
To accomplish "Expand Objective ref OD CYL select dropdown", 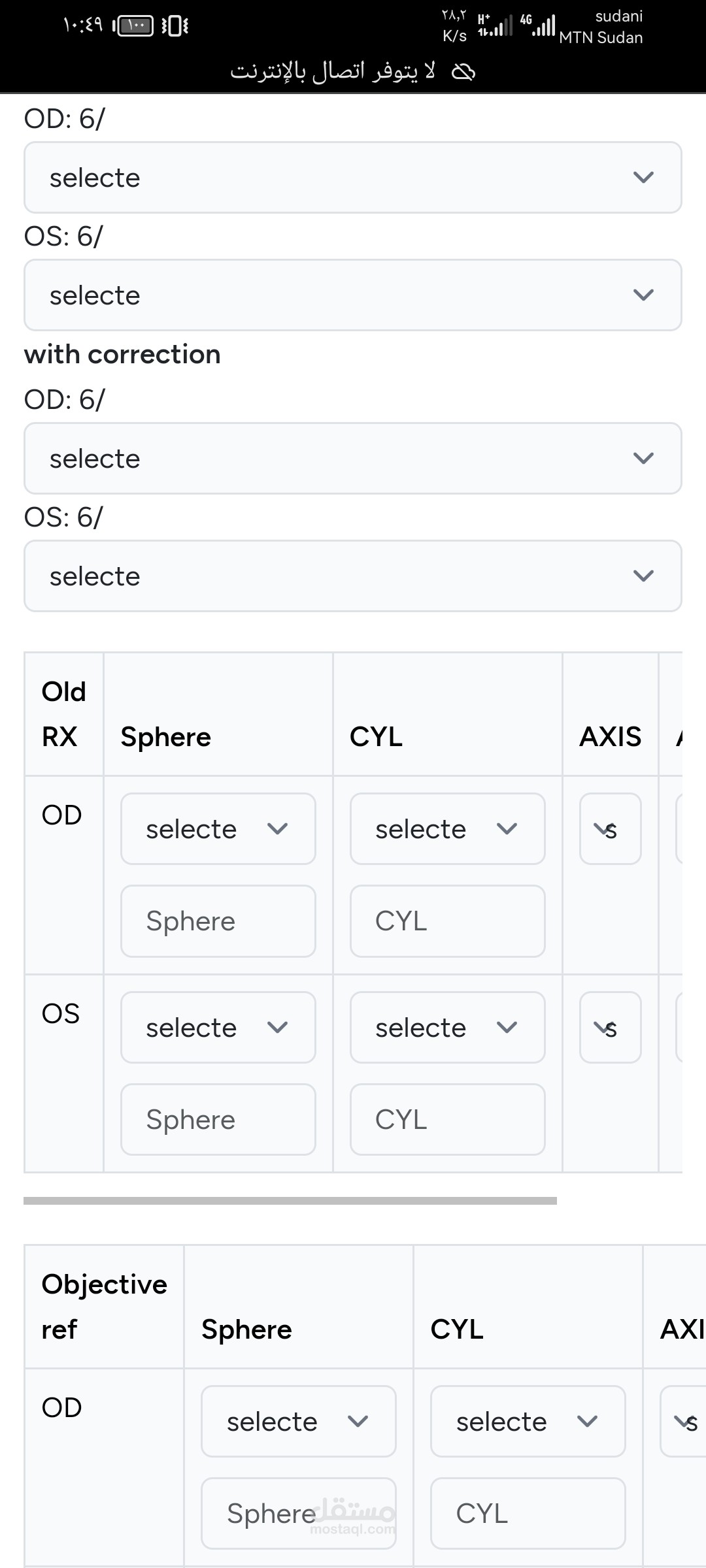I will coord(528,1422).
